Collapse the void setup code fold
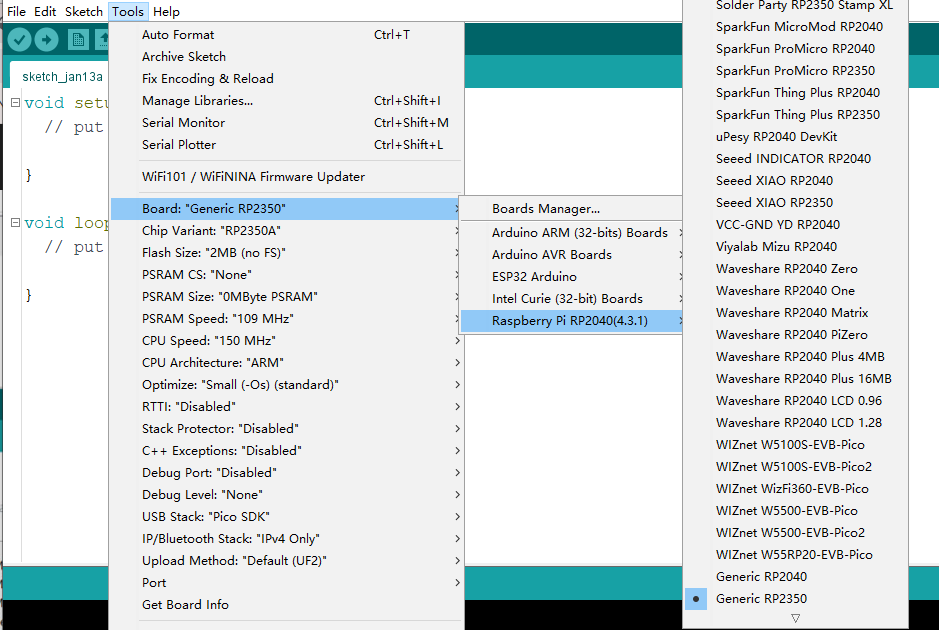The image size is (939, 630). [x=16, y=102]
